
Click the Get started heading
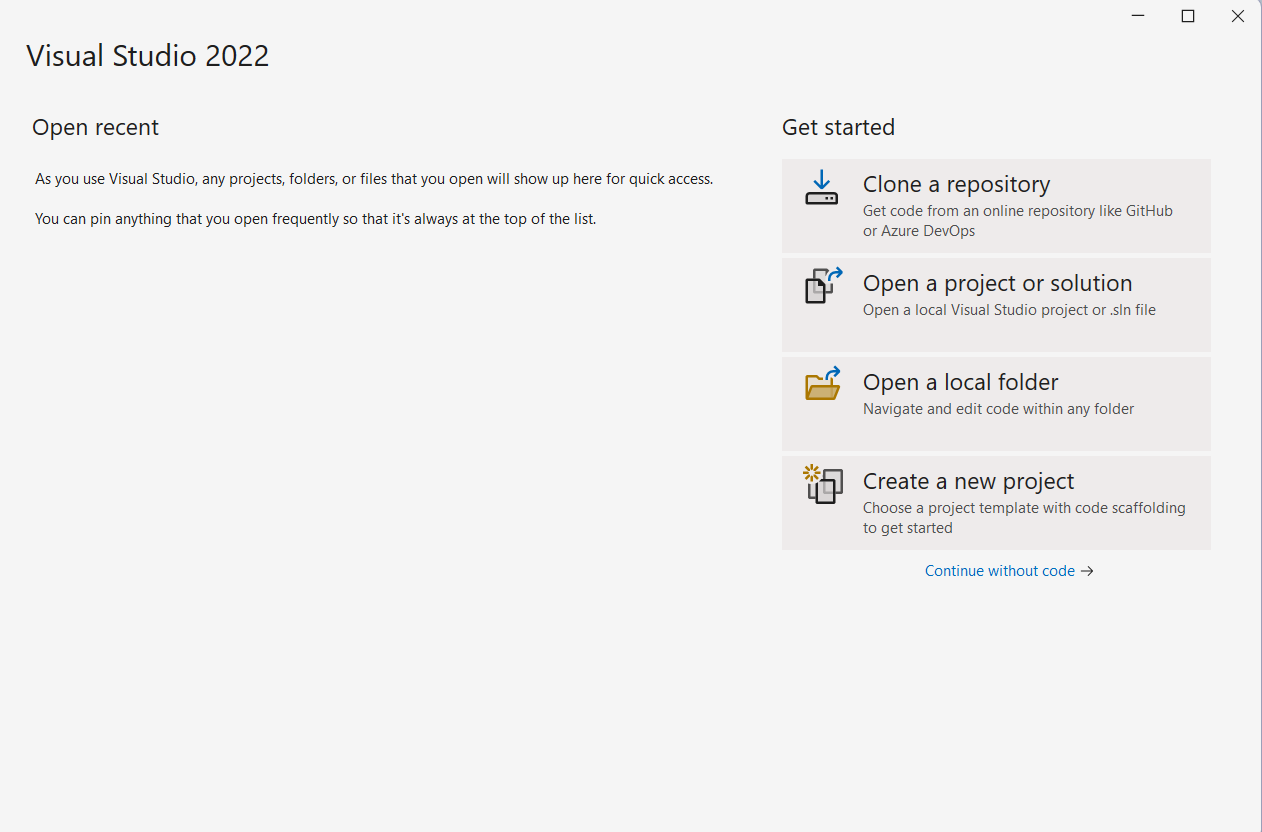coord(838,127)
